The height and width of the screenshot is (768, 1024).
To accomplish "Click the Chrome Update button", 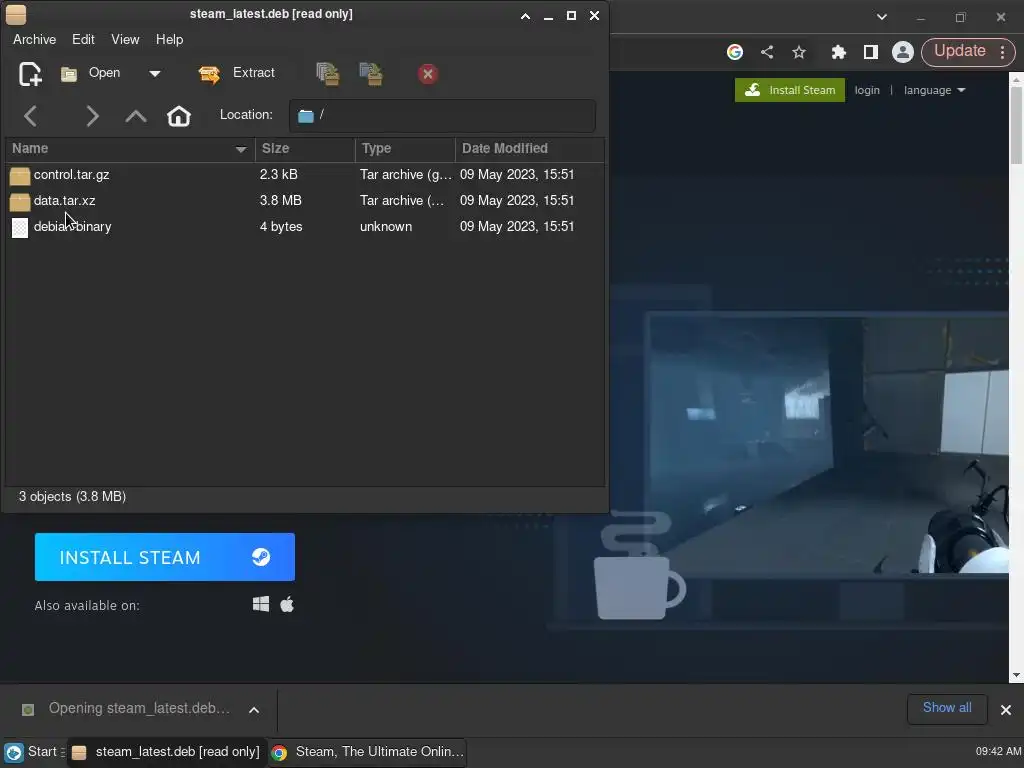I will tap(959, 52).
